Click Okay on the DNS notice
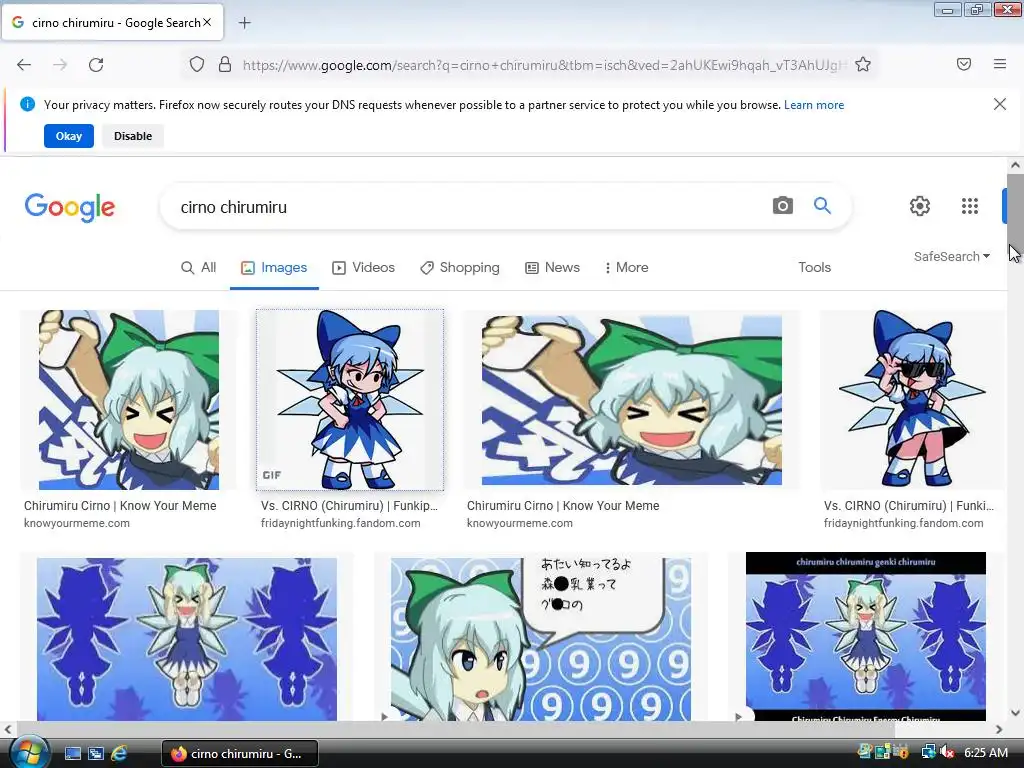1024x768 pixels. click(x=69, y=136)
